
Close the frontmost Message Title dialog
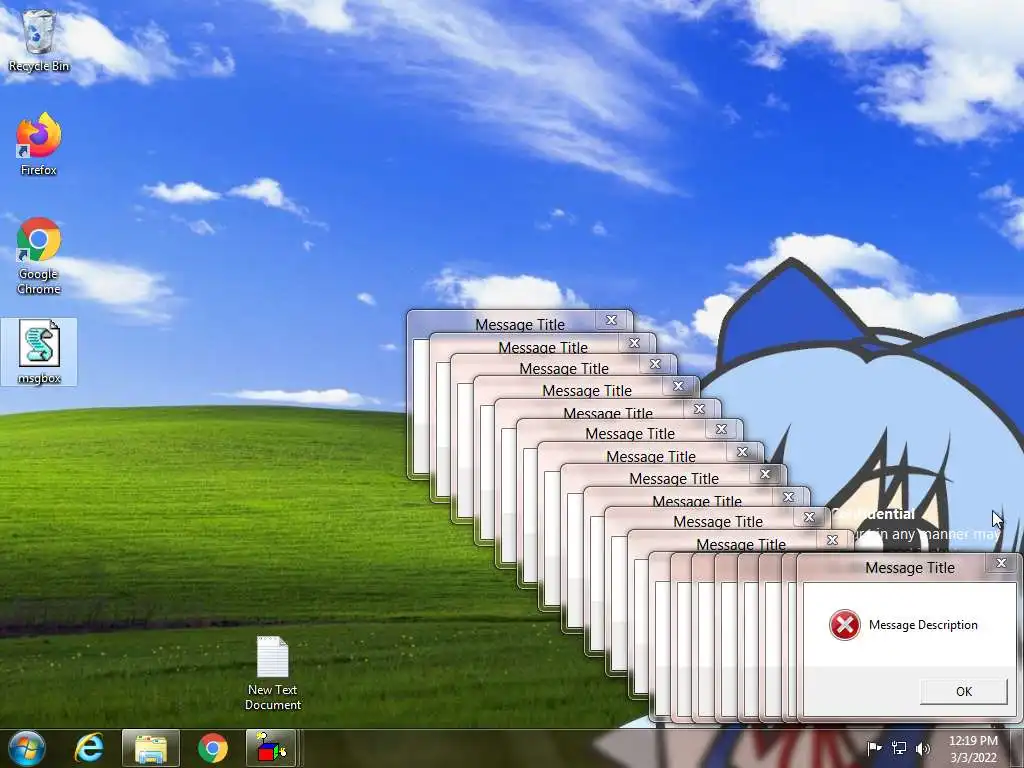click(1001, 563)
